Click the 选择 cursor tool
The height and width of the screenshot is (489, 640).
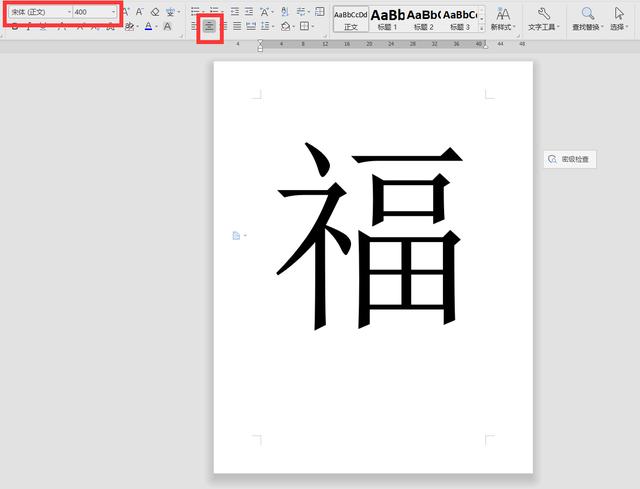[620, 18]
